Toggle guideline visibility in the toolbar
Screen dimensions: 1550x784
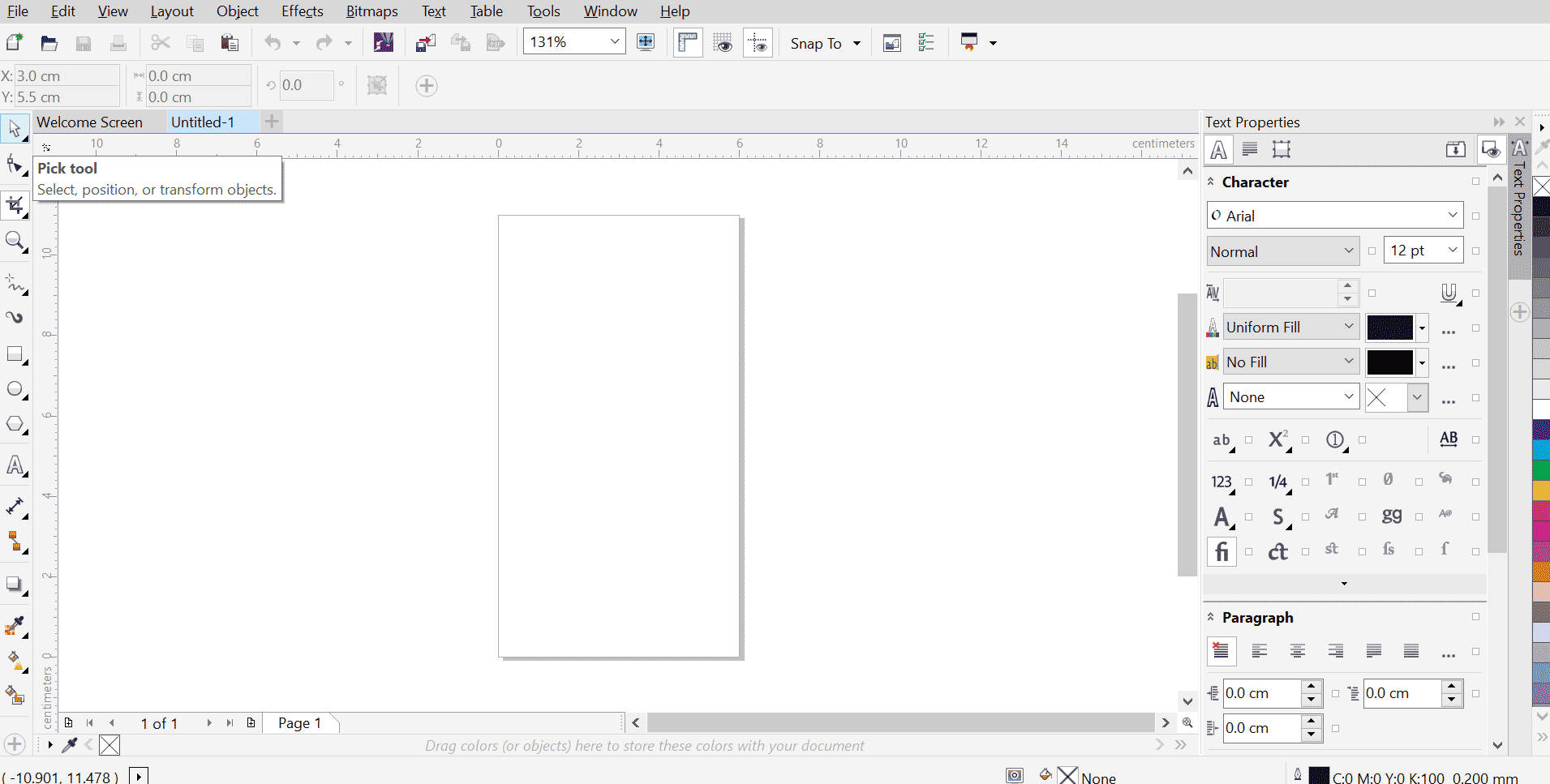[758, 42]
